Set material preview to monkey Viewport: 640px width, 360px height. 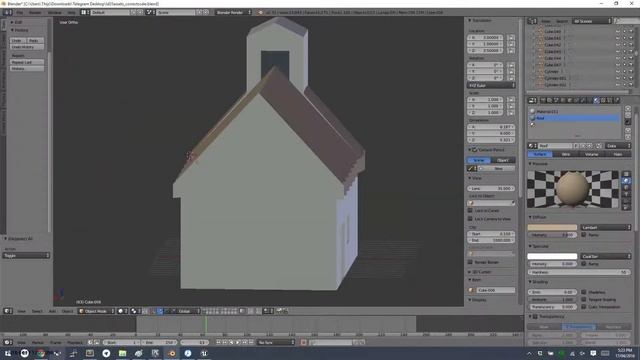pyautogui.click(x=627, y=194)
